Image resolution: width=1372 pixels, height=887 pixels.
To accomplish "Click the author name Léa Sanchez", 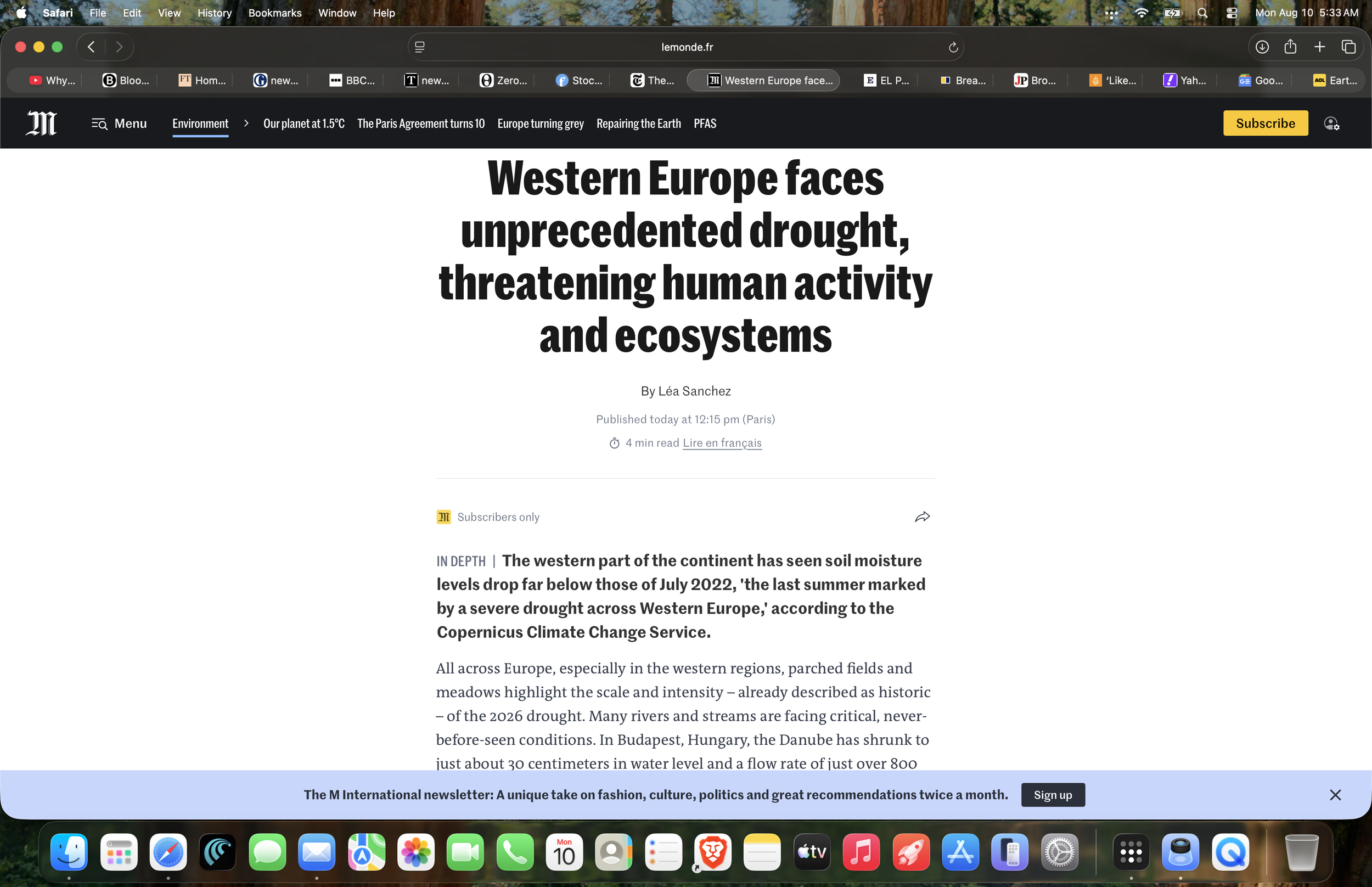I will [x=694, y=391].
